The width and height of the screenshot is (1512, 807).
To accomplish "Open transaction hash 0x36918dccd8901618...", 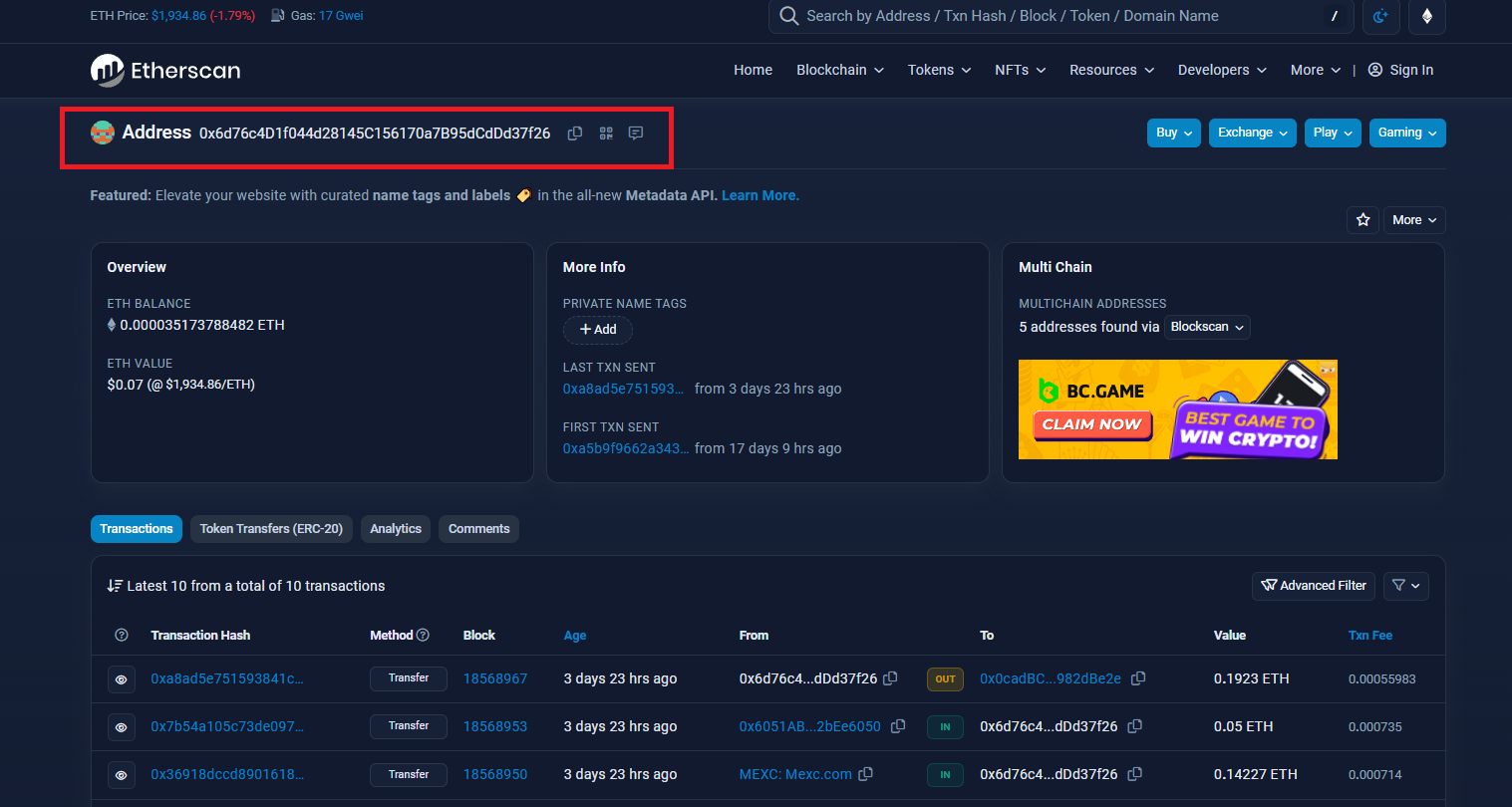I will point(227,774).
